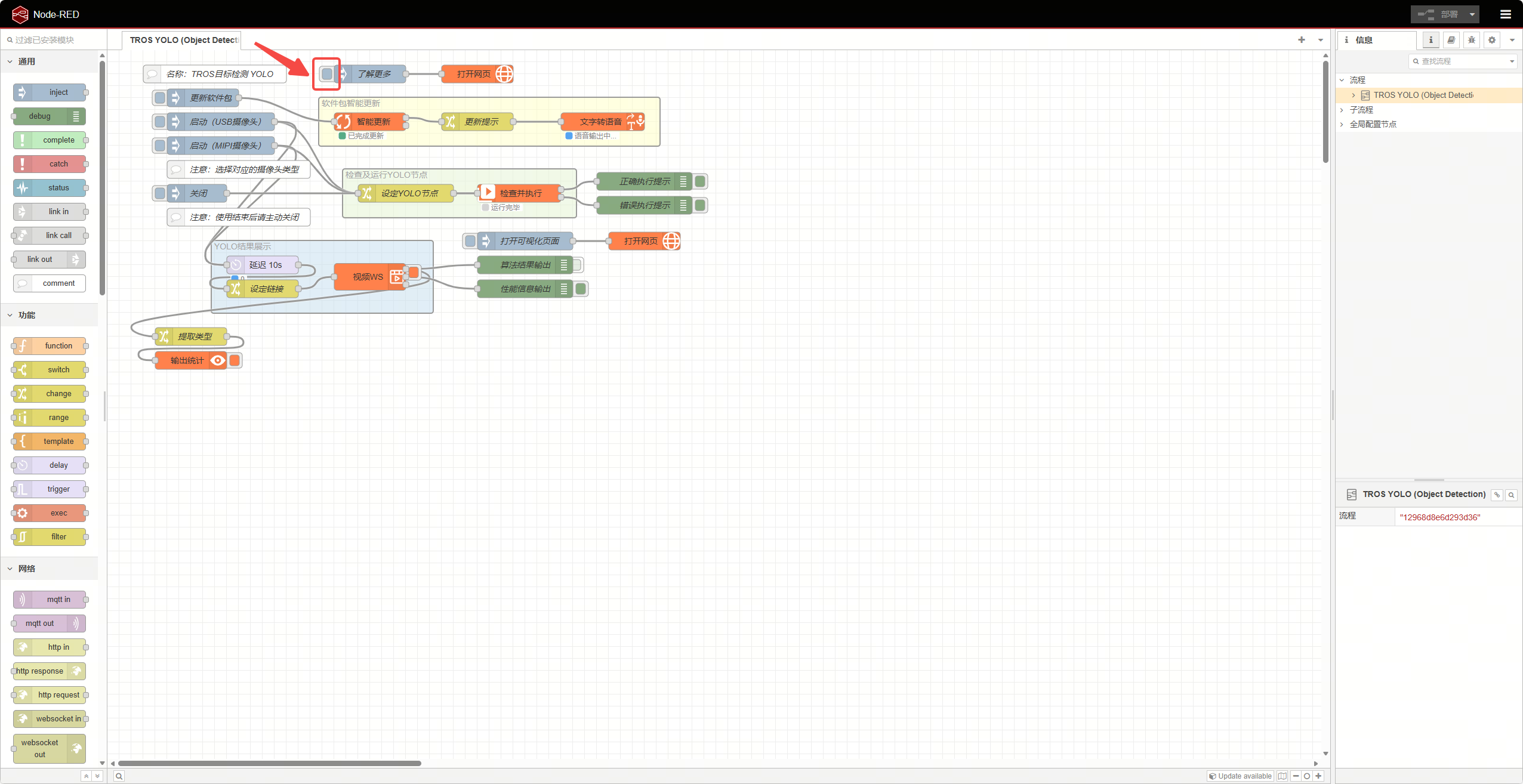Click the search flow magnifier at bottom
This screenshot has height=784, width=1523.
(x=119, y=776)
